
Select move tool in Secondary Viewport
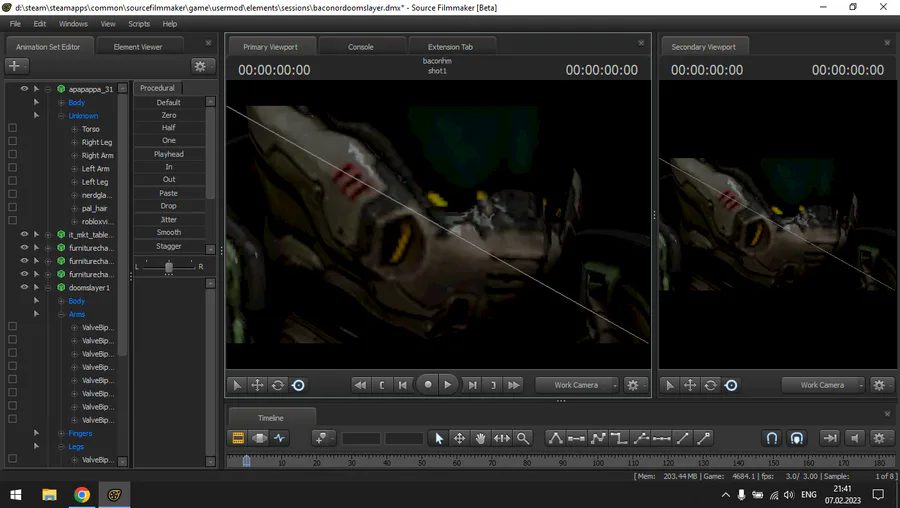[690, 385]
